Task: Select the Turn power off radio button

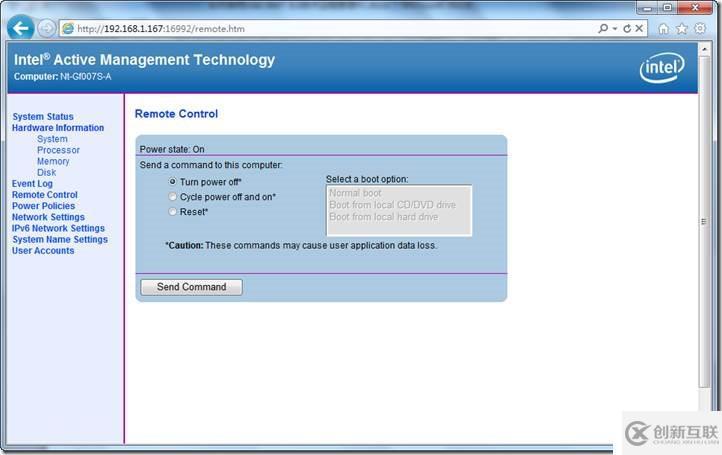Action: [173, 182]
